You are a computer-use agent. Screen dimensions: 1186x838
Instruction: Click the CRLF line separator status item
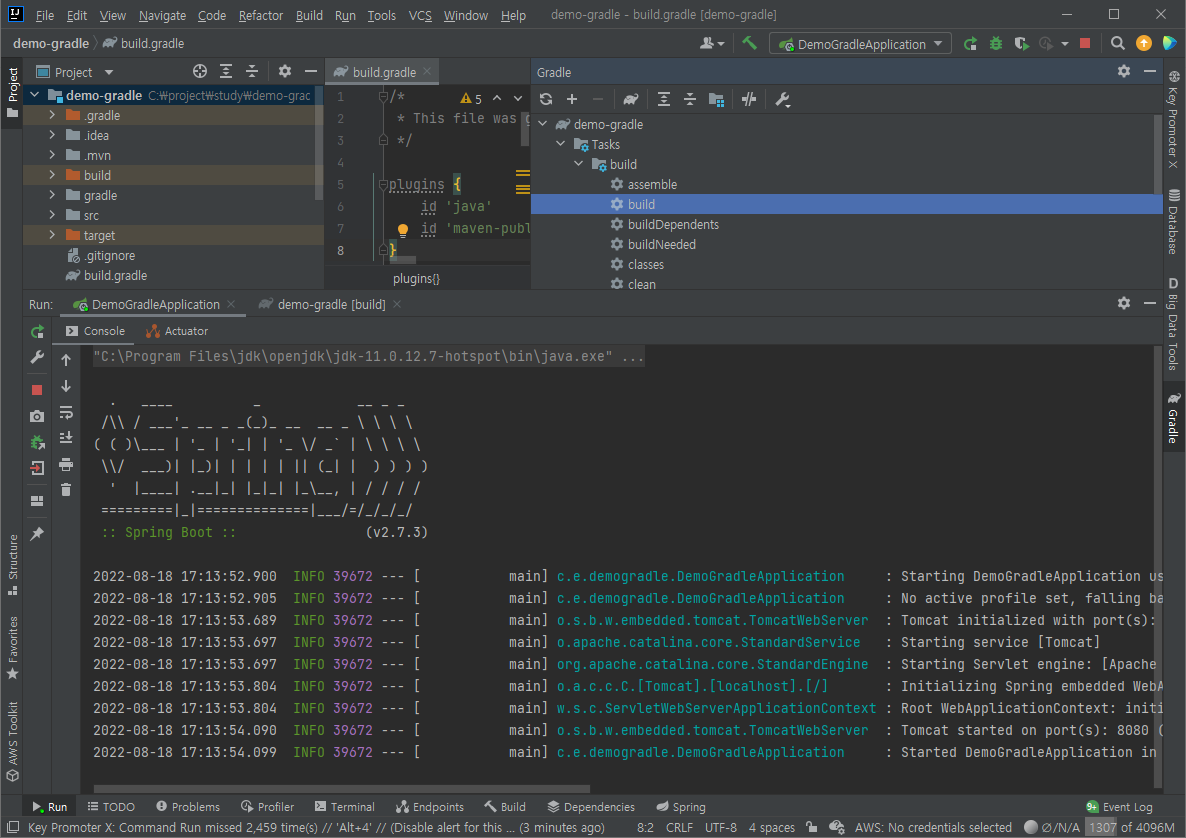679,827
